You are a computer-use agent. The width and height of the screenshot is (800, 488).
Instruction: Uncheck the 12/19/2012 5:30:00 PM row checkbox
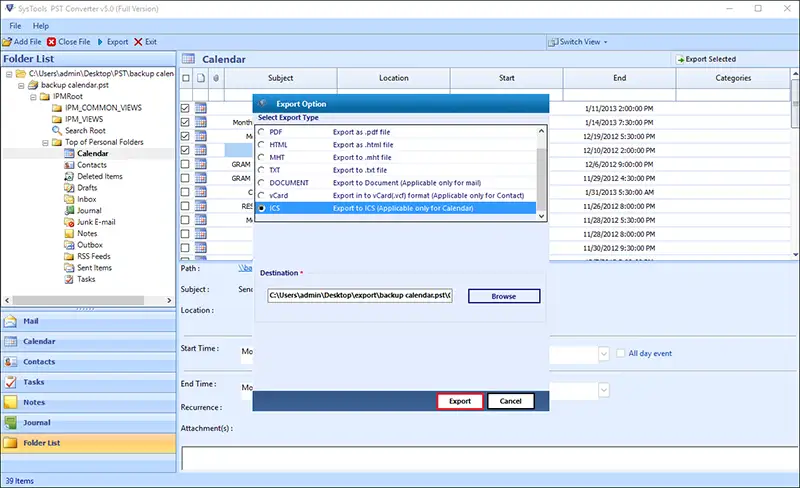pos(185,136)
